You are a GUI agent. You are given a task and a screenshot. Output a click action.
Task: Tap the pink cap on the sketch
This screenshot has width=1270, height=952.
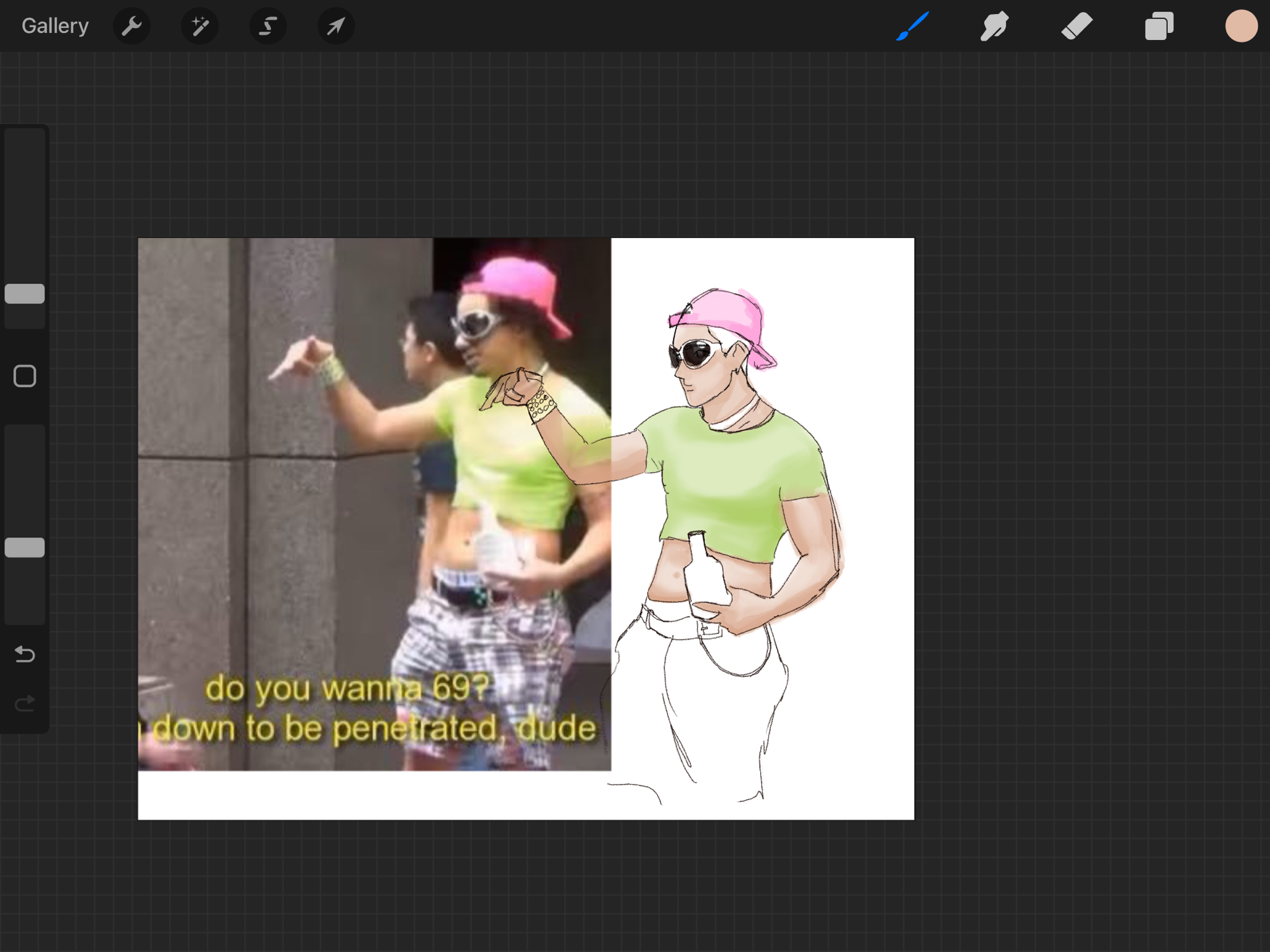point(724,314)
